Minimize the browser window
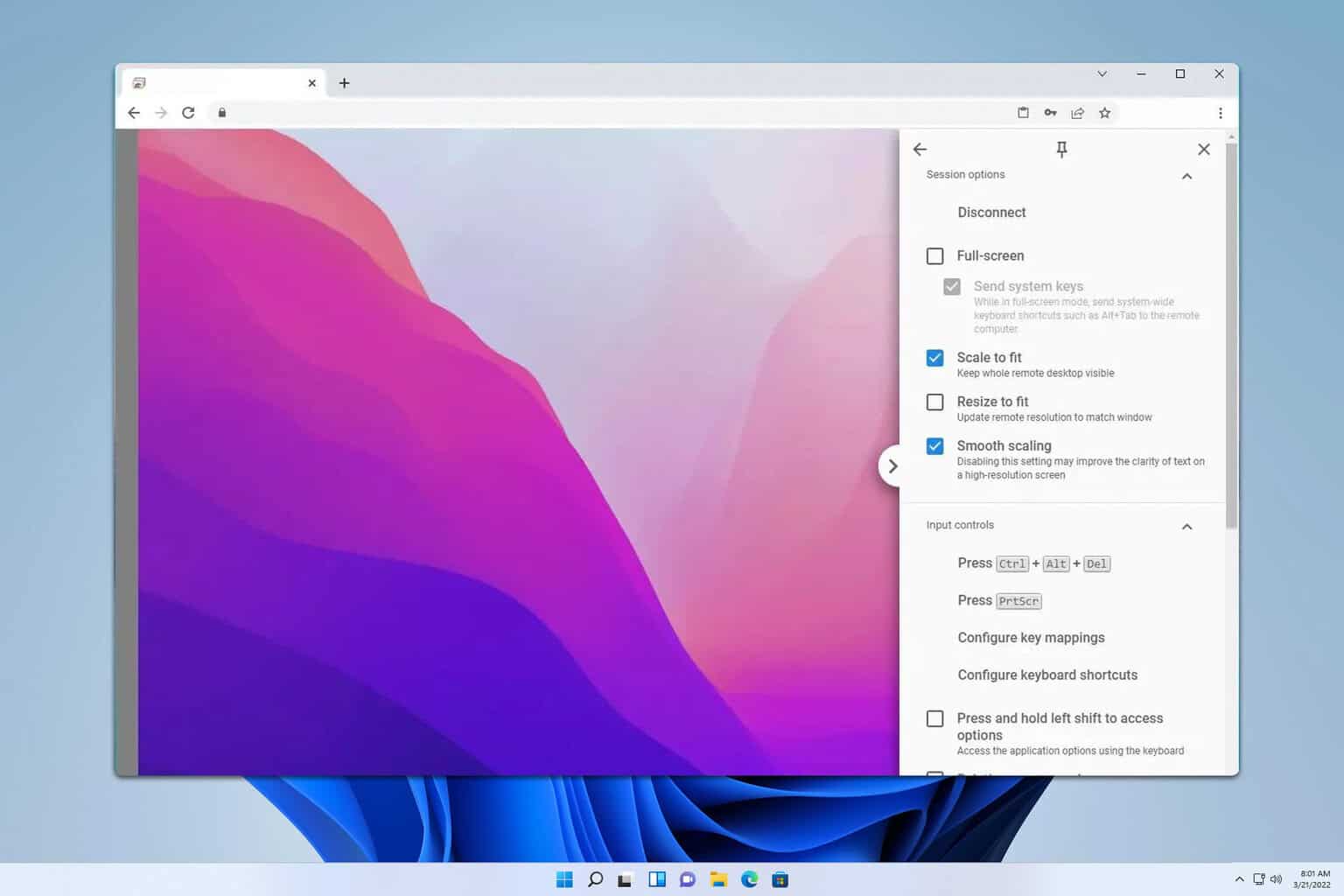Viewport: 1344px width, 896px height. [x=1141, y=74]
